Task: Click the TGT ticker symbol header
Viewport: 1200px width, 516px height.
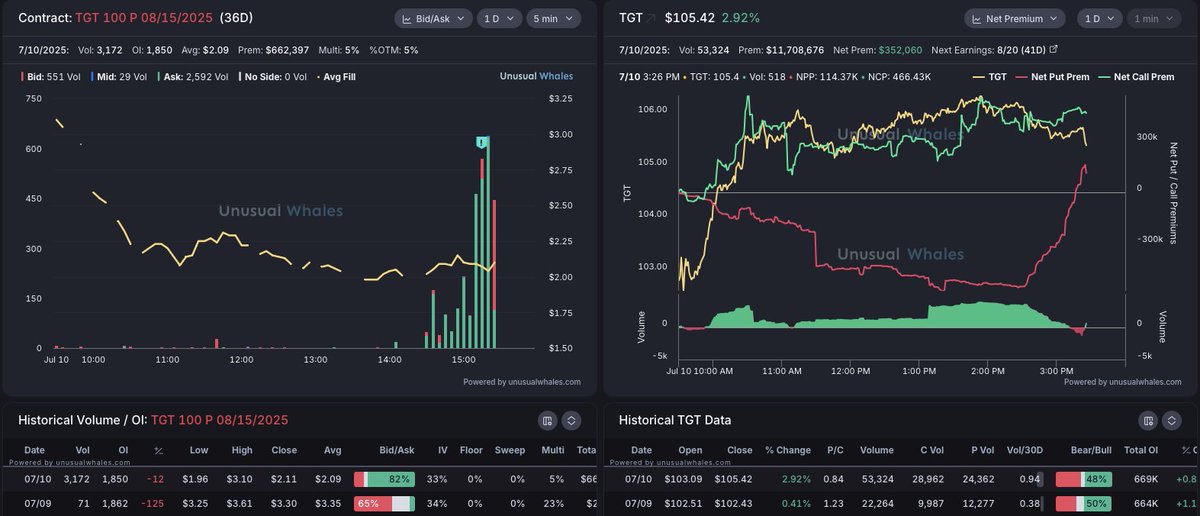Action: (x=631, y=19)
